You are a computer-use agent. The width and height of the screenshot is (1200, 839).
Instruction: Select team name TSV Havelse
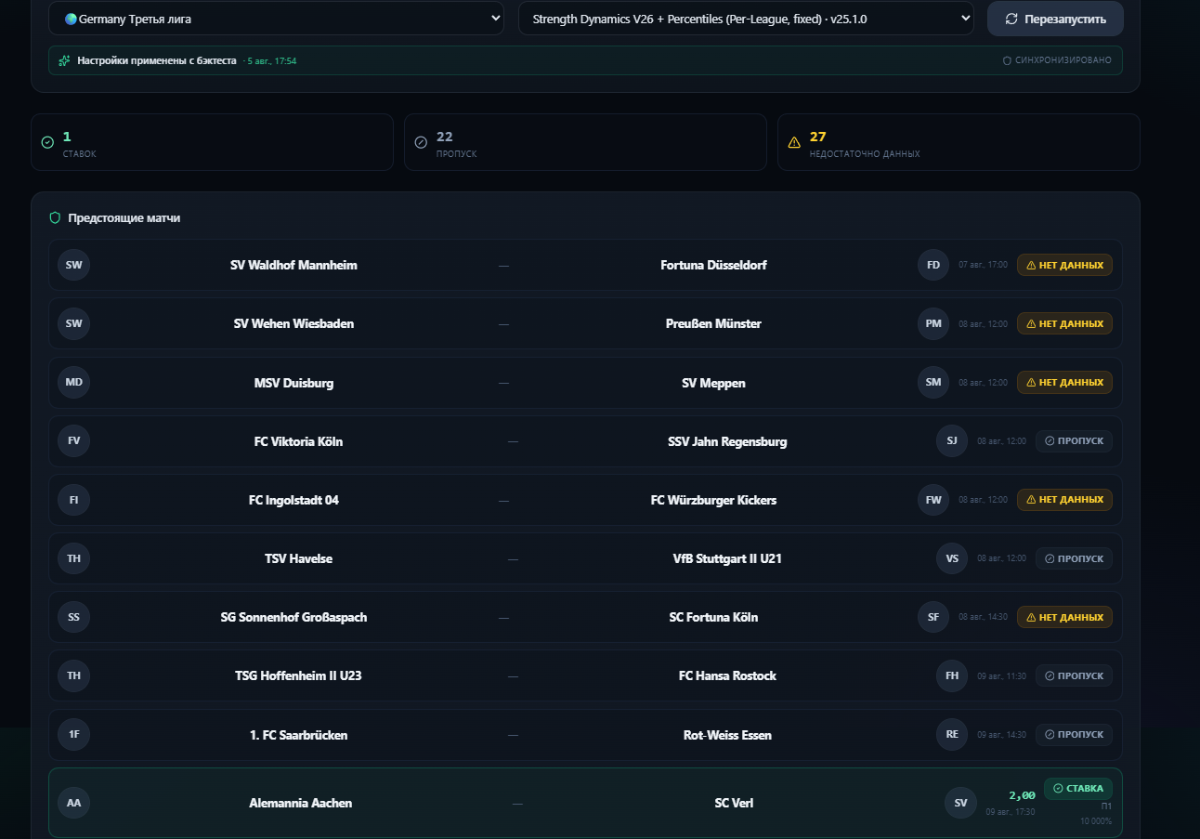coord(299,559)
